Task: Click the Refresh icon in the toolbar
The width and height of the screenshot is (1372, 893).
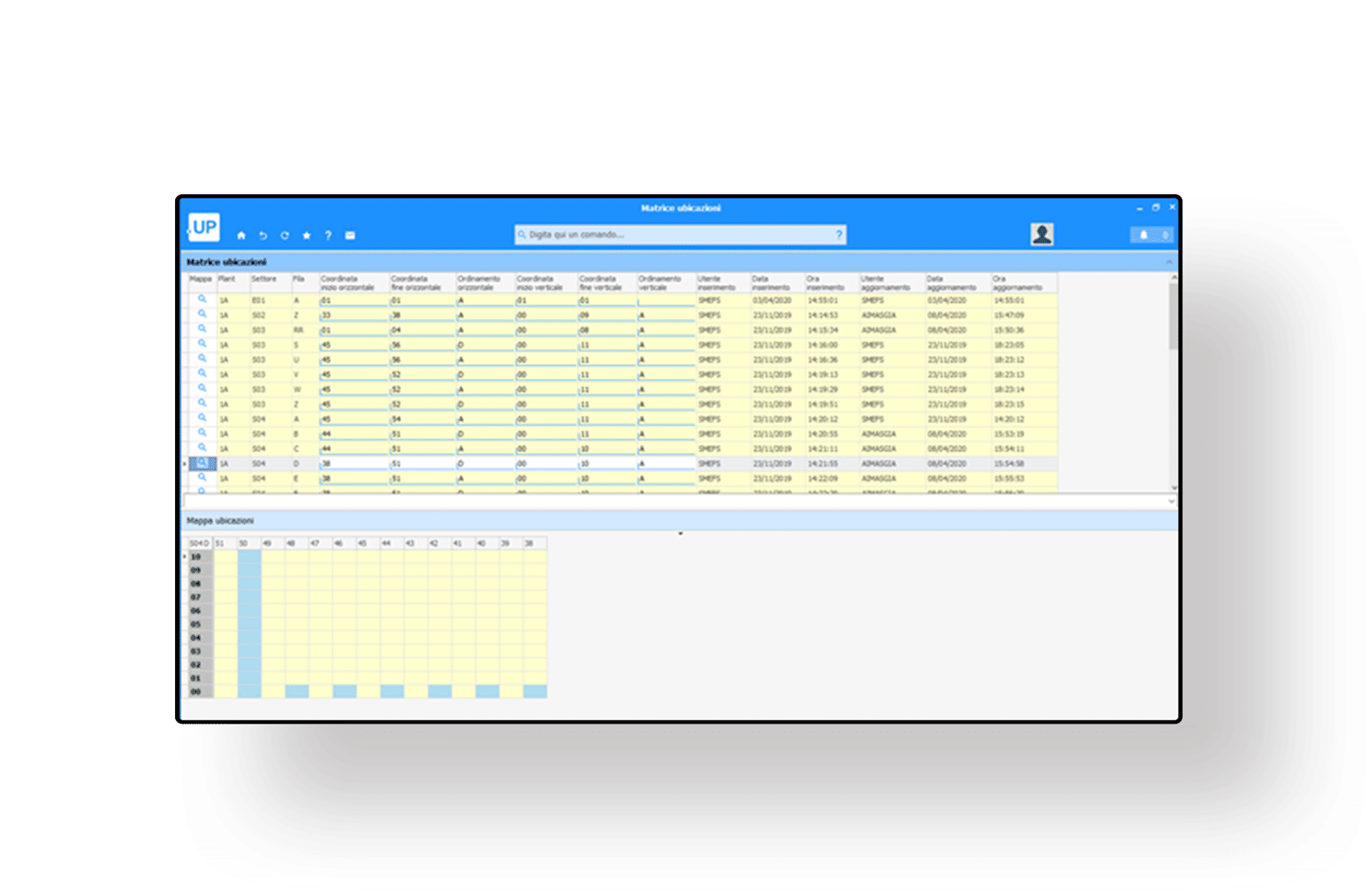Action: click(284, 235)
